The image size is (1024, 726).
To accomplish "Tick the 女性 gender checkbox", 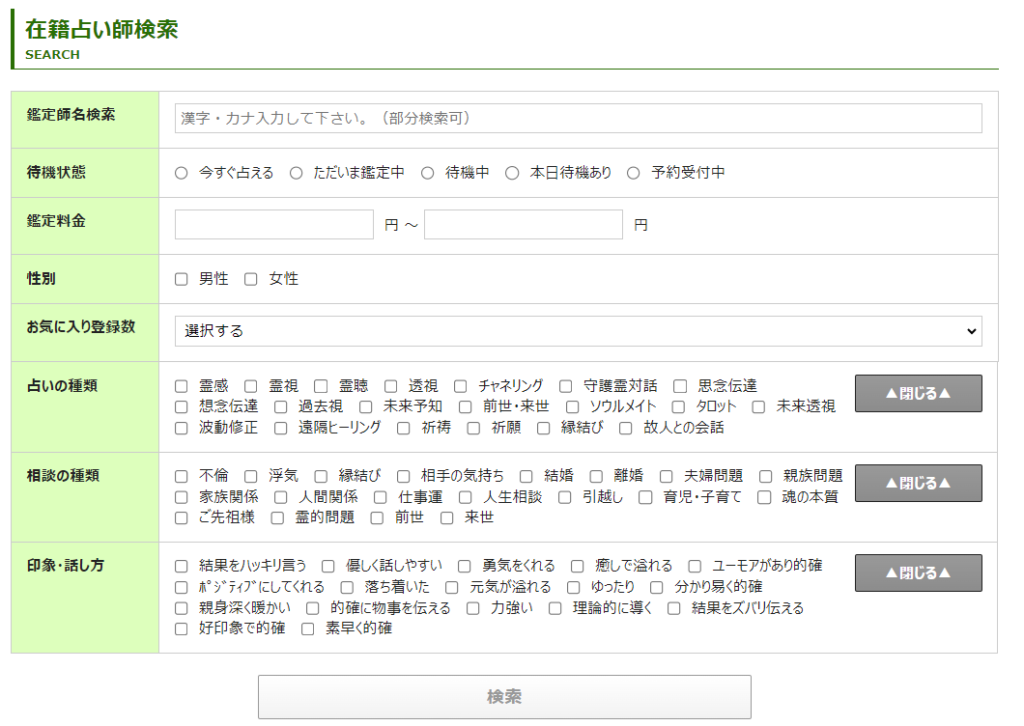I will (251, 279).
